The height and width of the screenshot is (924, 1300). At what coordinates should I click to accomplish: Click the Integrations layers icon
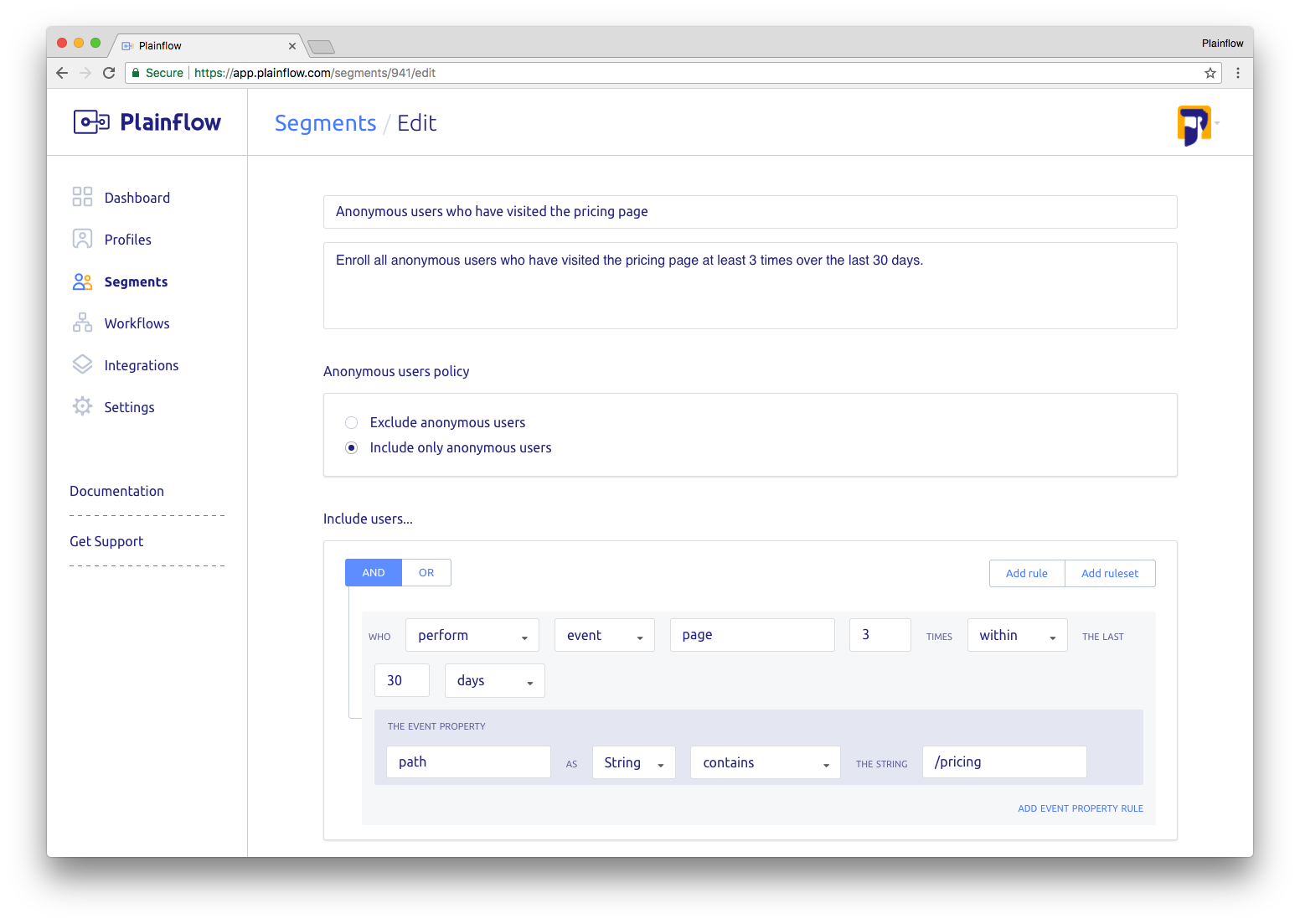[82, 364]
